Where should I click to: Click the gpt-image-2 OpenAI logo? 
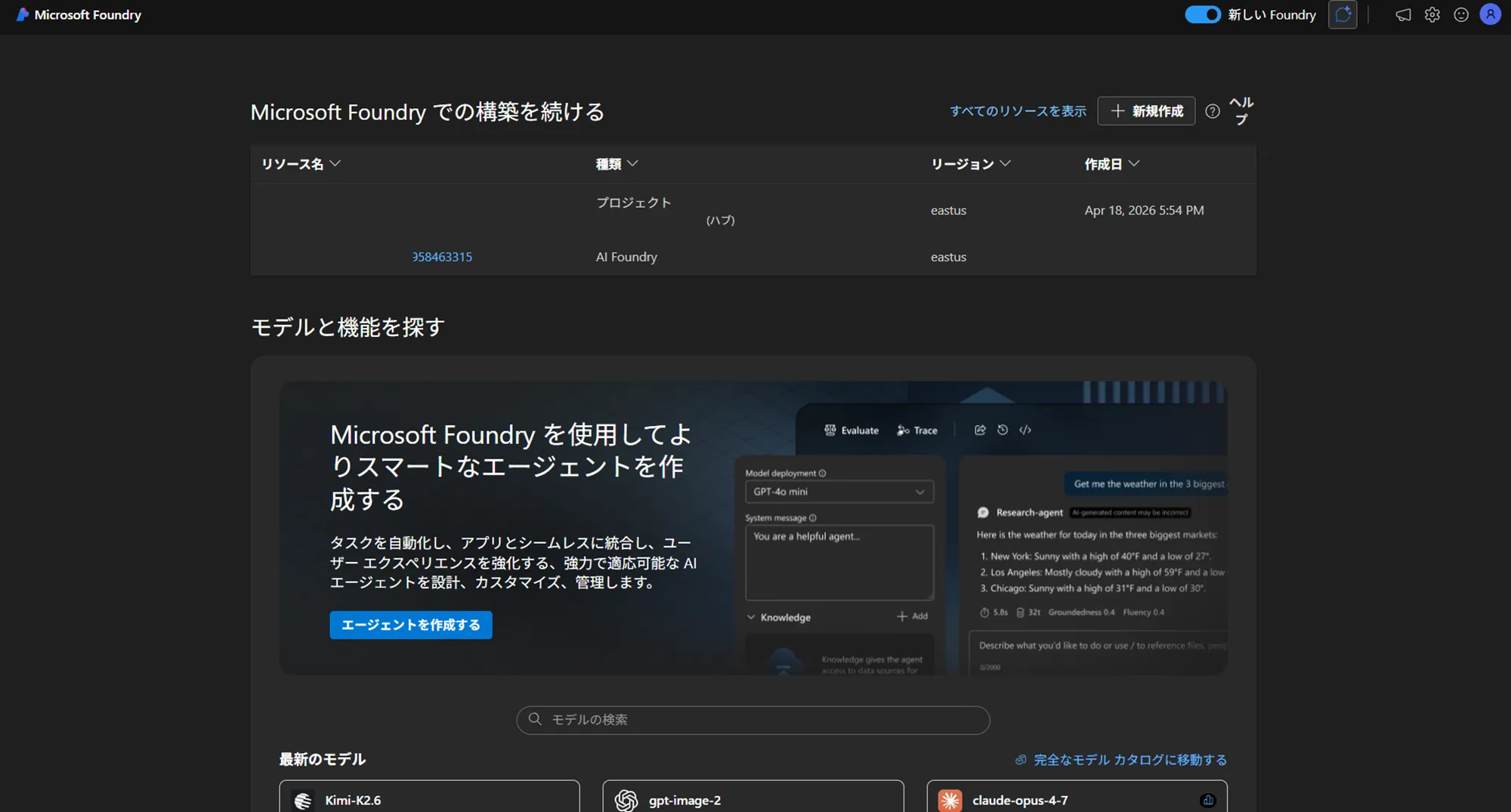626,801
